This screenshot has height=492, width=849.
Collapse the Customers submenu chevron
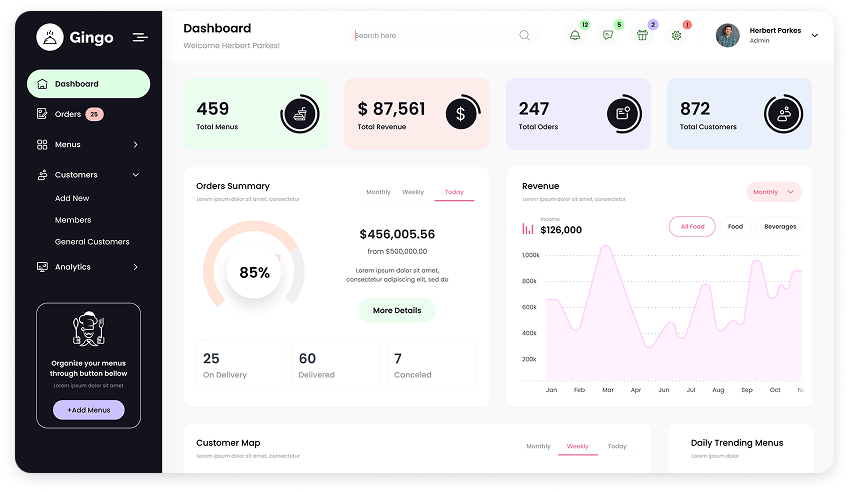coord(136,175)
